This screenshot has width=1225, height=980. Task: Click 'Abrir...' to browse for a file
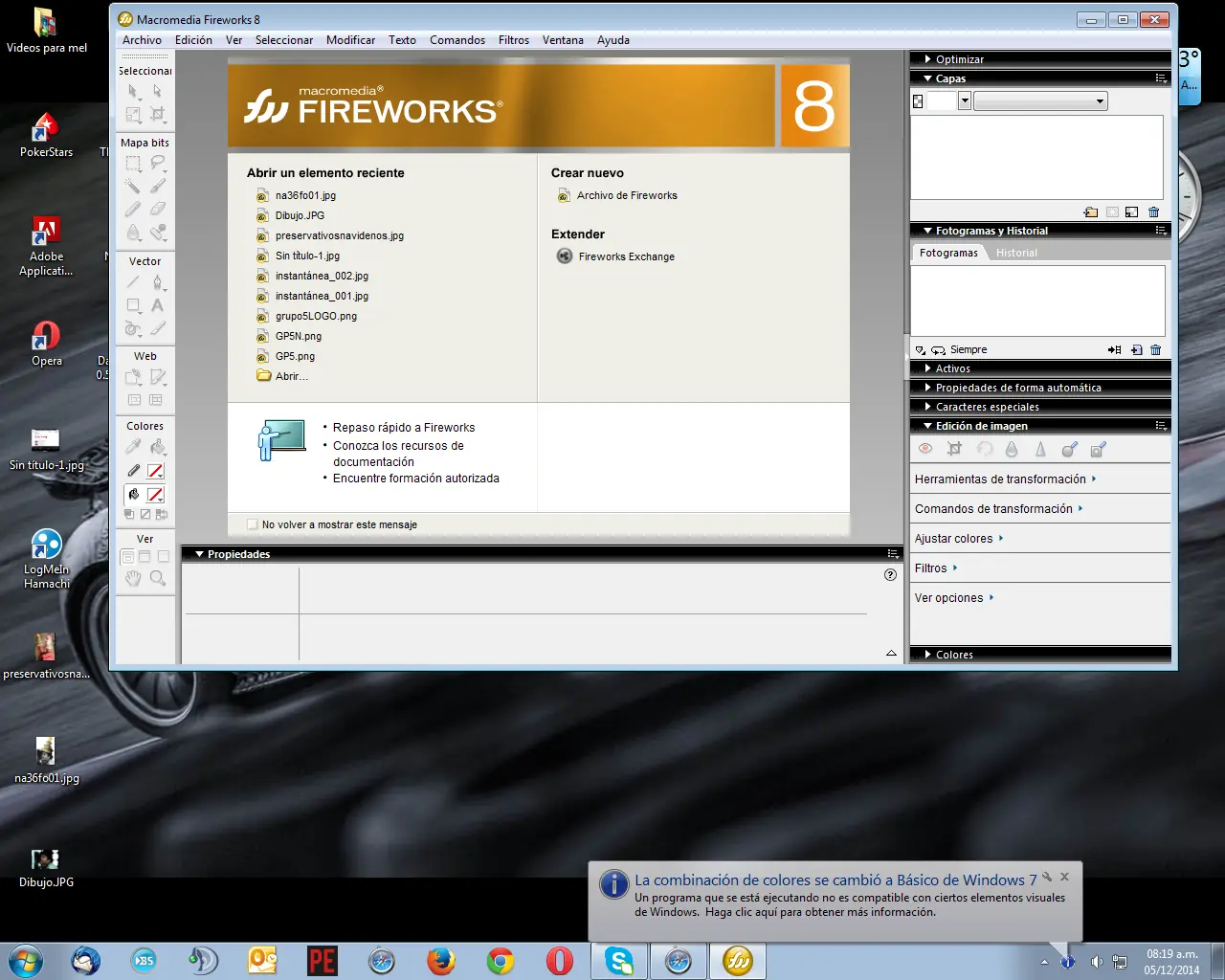click(292, 376)
